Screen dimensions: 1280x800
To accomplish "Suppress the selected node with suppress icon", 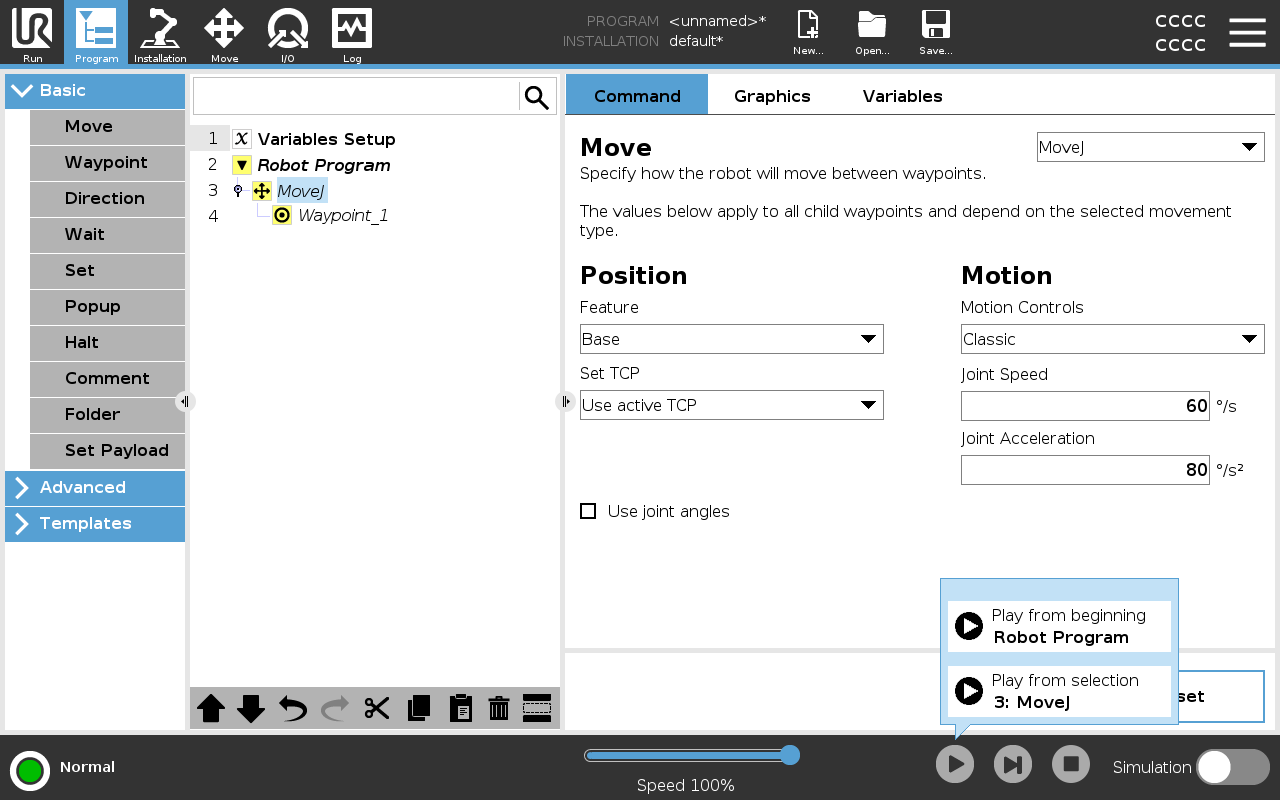I will coord(537,708).
